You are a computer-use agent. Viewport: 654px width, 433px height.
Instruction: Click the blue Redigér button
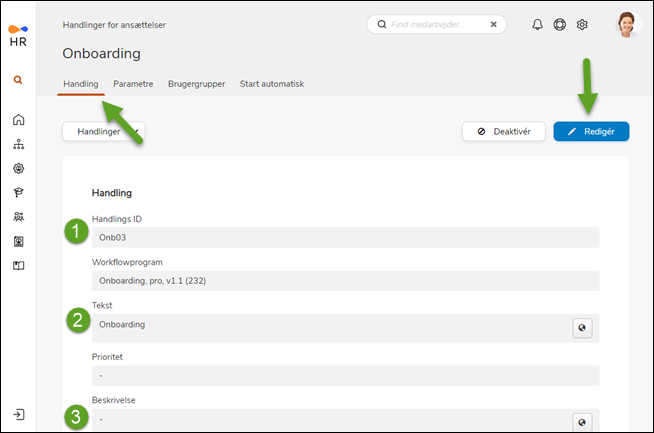[591, 131]
